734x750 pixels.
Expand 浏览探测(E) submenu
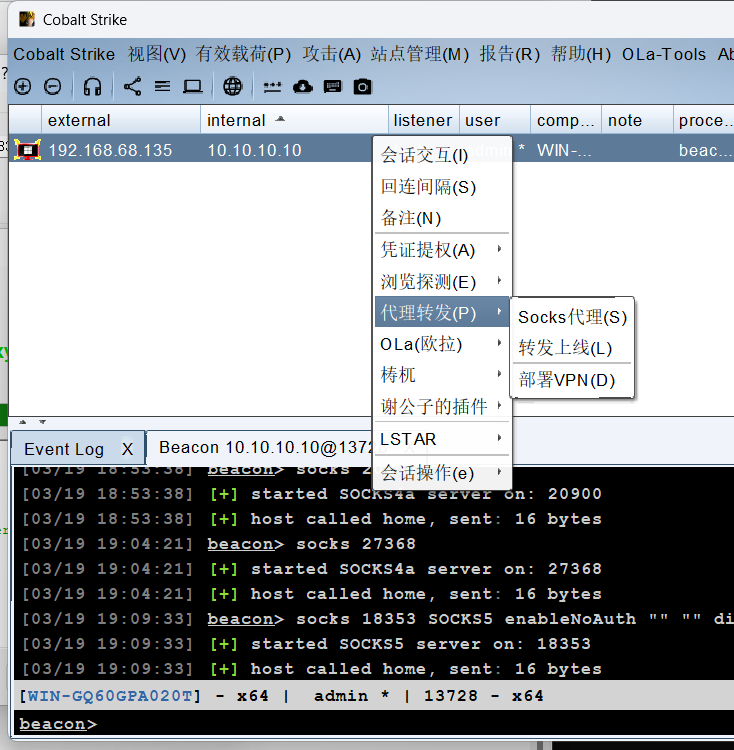coord(442,281)
